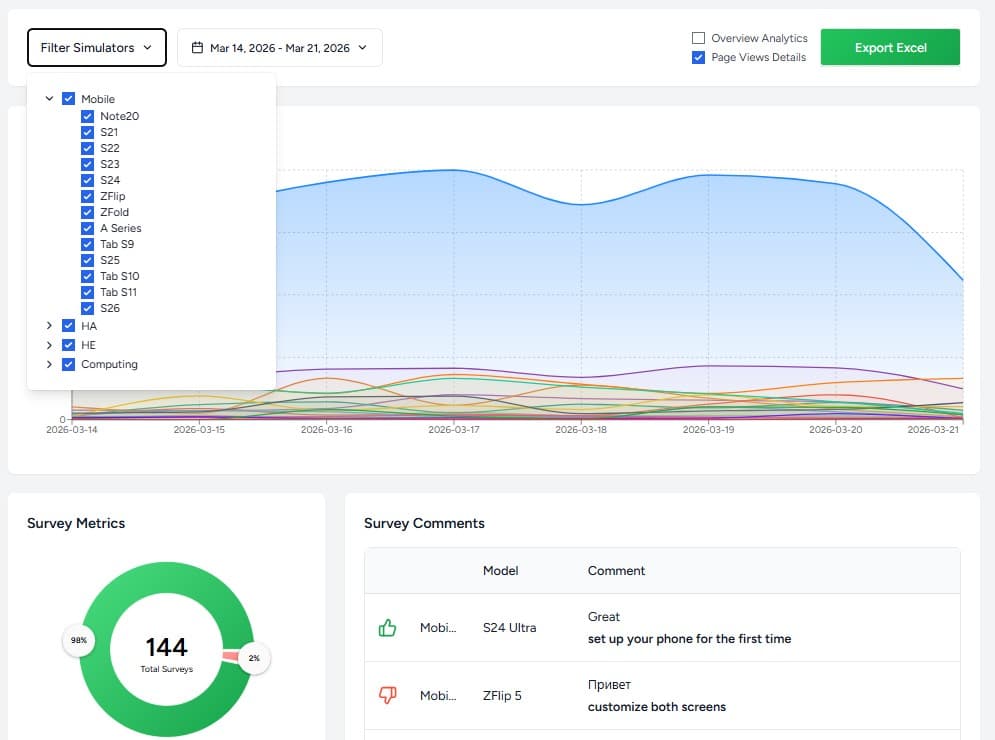Uncheck the ZFold simulator
Viewport: 995px width, 740px height.
[88, 212]
